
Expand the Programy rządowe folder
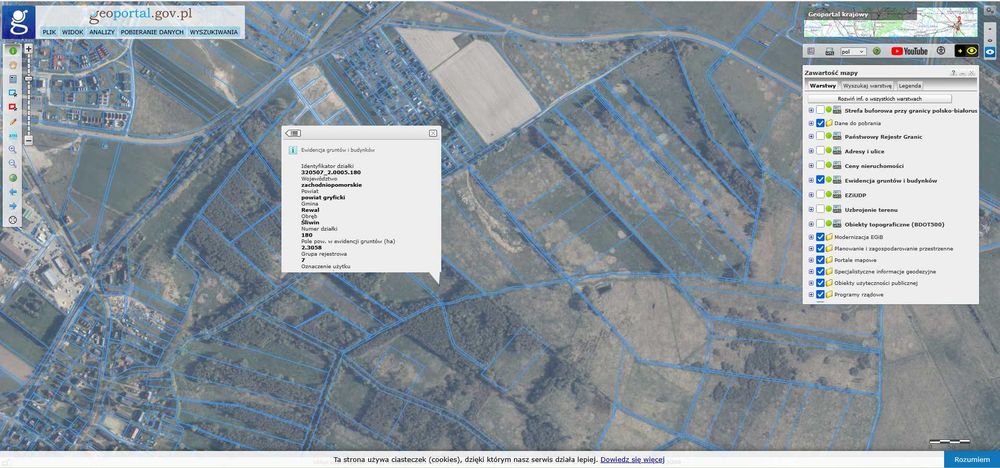point(811,295)
